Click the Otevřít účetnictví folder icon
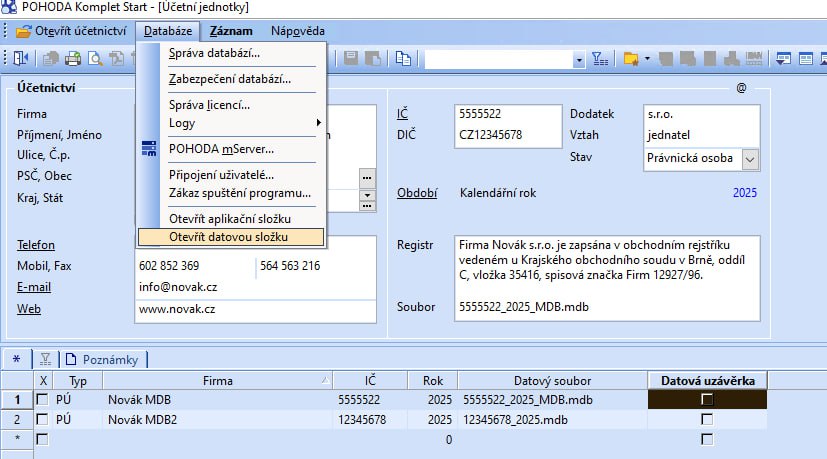This screenshot has height=459, width=827. [x=24, y=31]
